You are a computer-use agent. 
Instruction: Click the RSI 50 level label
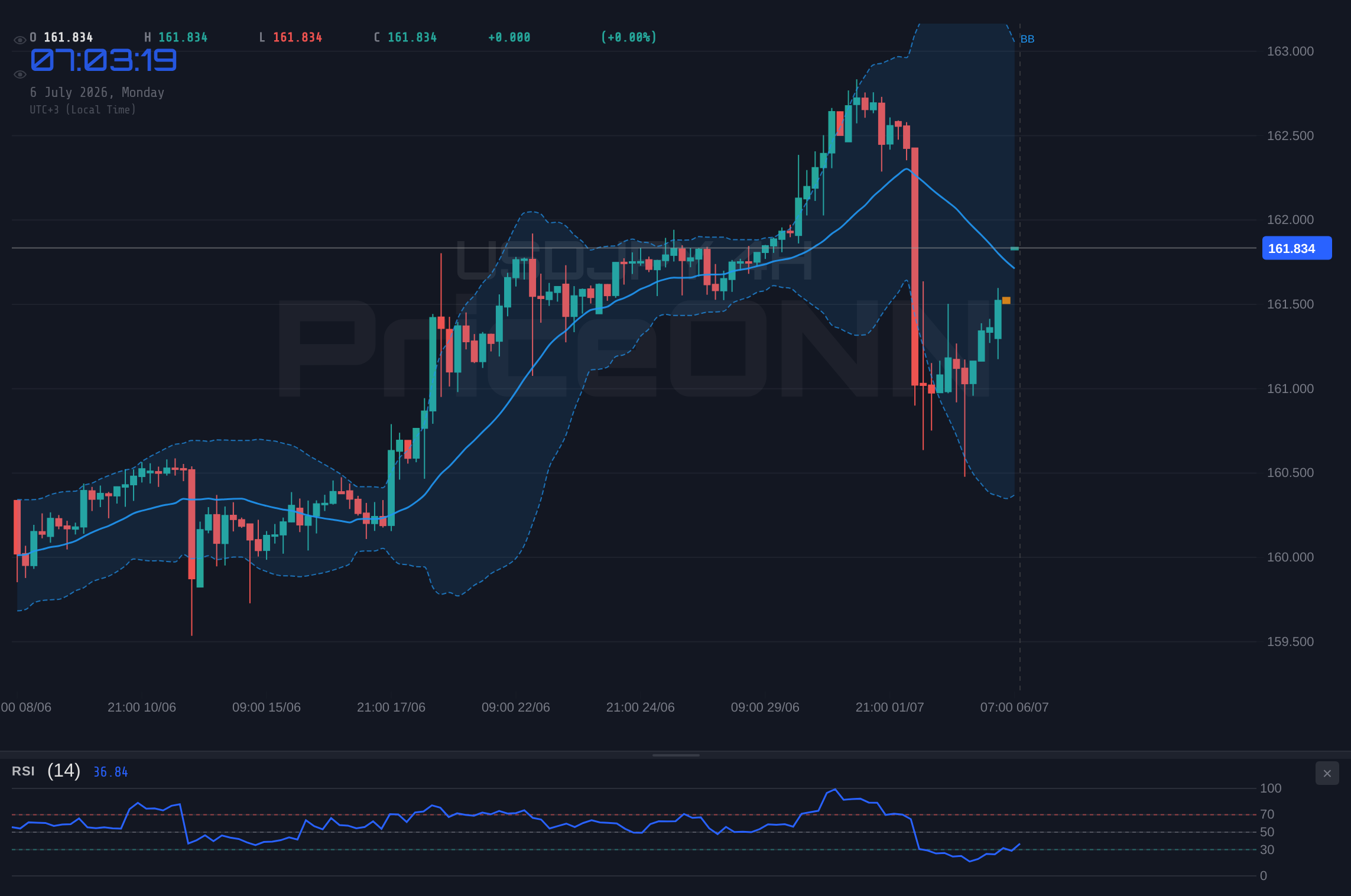pyautogui.click(x=1267, y=832)
